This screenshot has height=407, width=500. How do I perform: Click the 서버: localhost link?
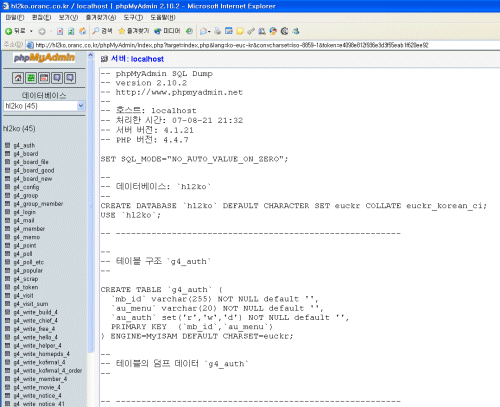[x=137, y=59]
